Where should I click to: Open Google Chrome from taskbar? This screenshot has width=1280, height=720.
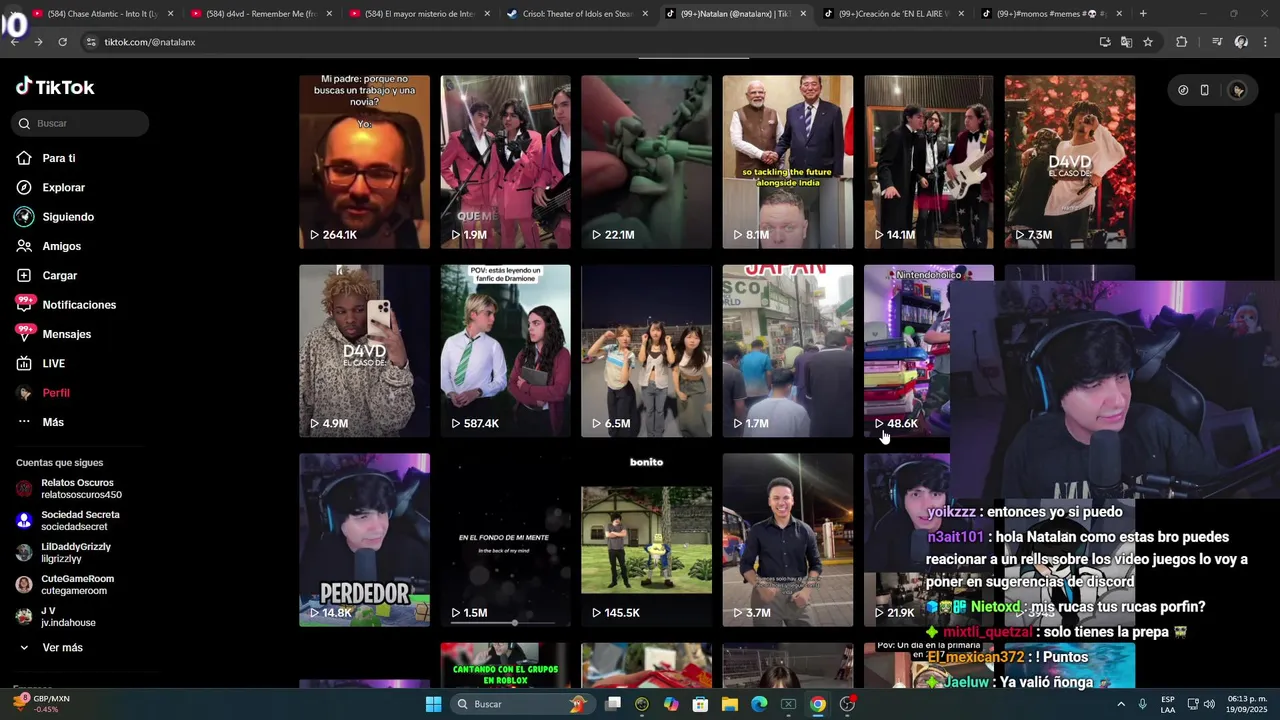(818, 704)
